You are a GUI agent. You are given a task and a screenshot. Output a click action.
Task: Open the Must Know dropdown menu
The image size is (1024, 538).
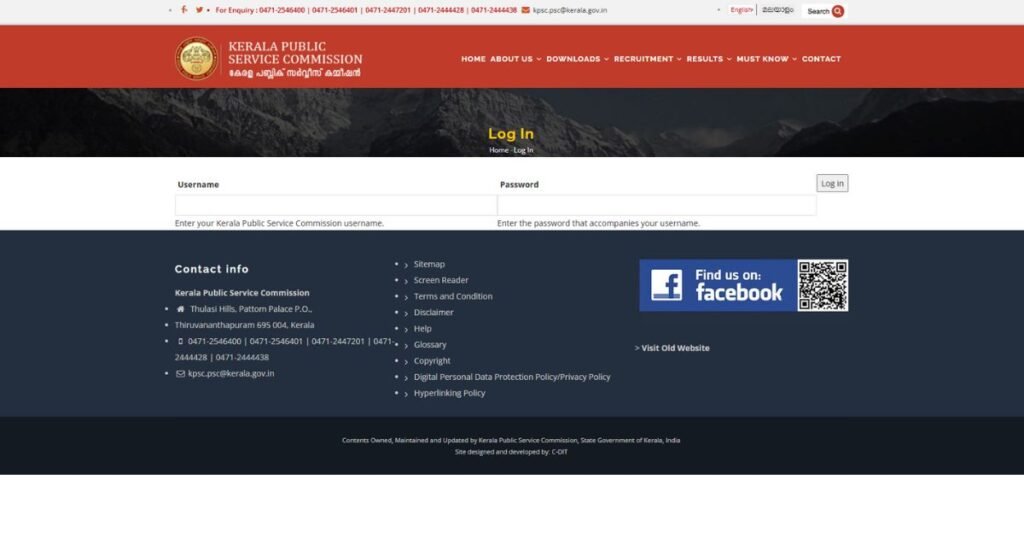pyautogui.click(x=766, y=59)
